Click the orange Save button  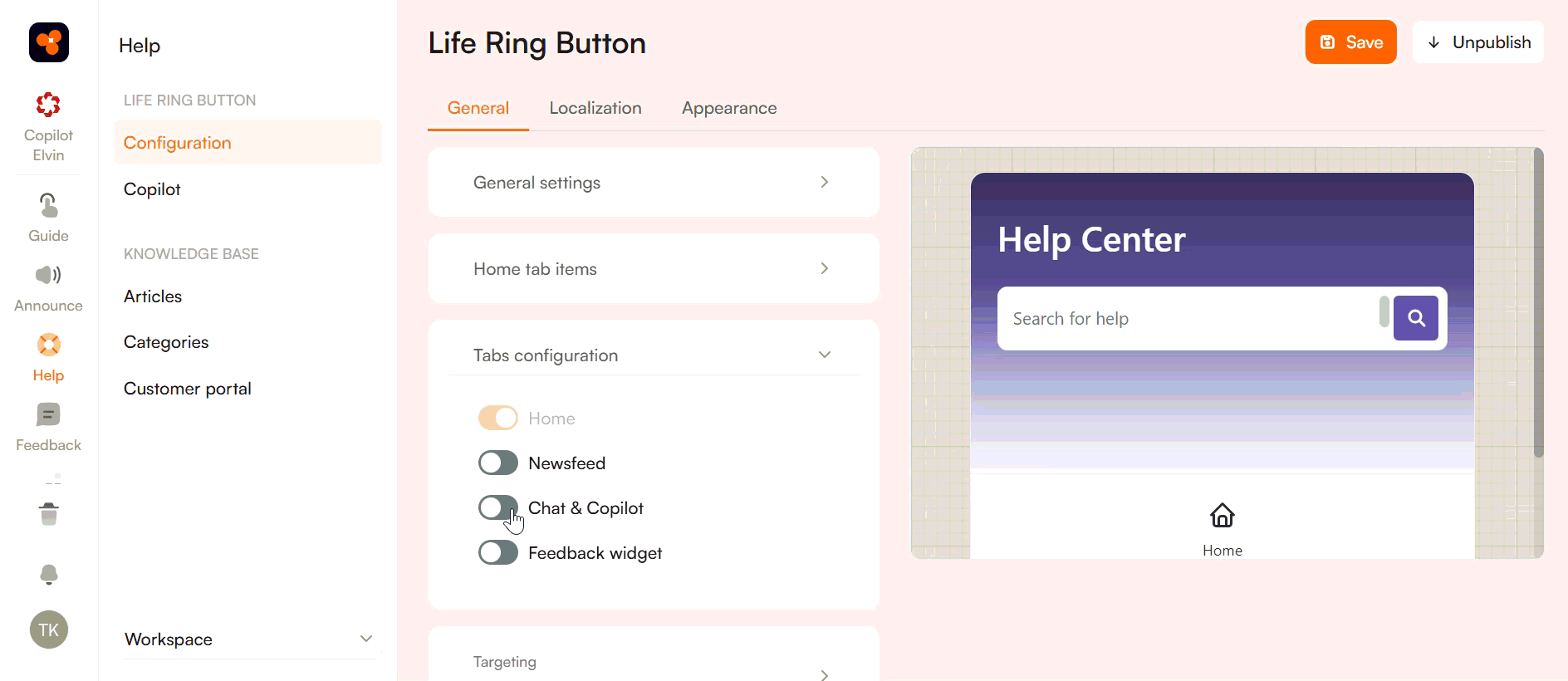pyautogui.click(x=1350, y=42)
